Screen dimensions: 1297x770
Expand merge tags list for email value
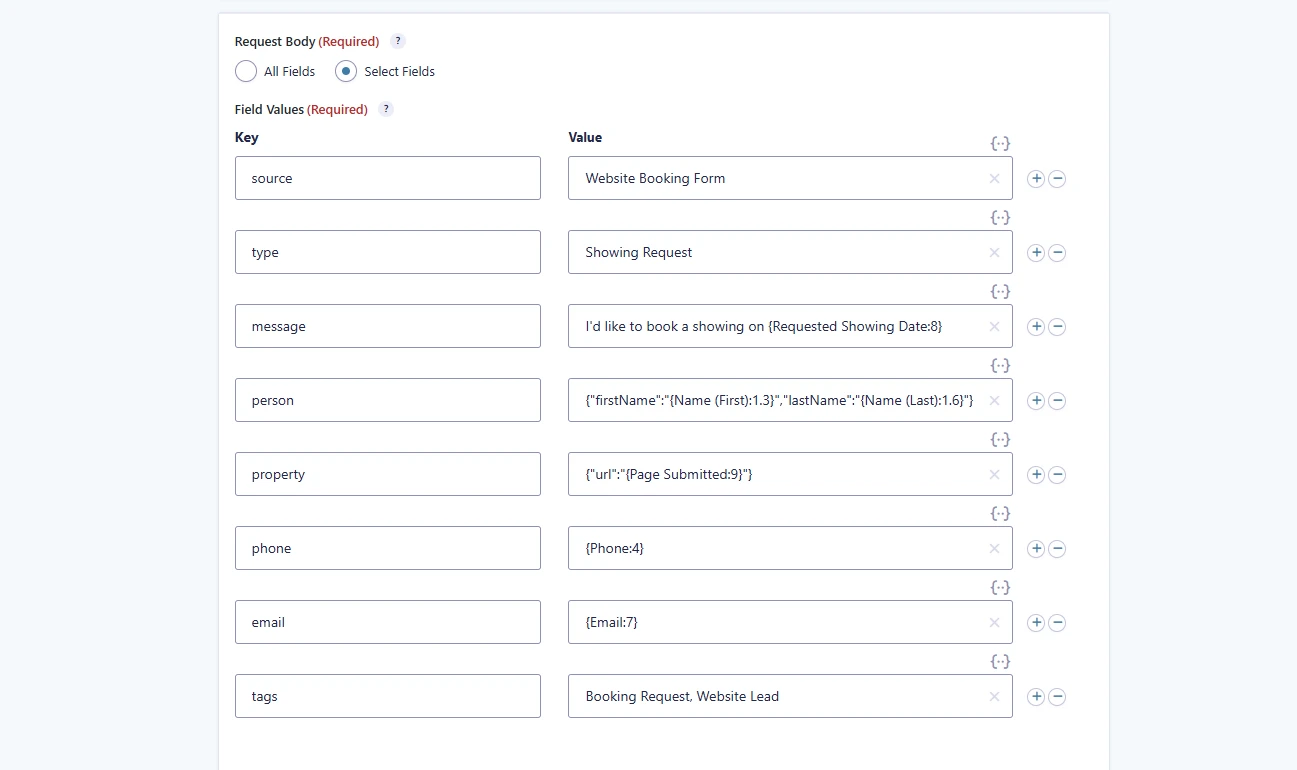[1000, 587]
